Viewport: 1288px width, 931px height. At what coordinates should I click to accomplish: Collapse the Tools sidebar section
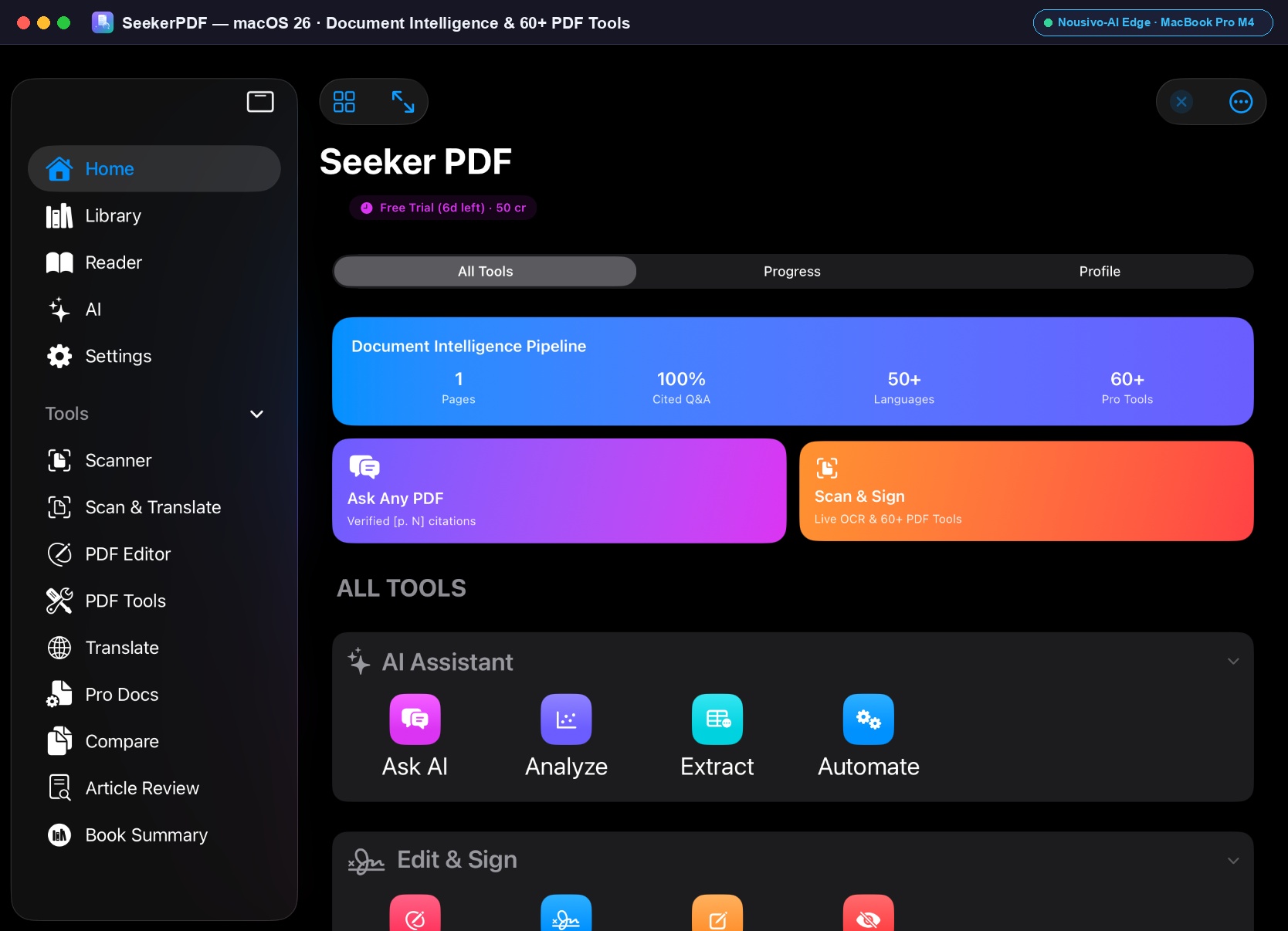point(257,415)
